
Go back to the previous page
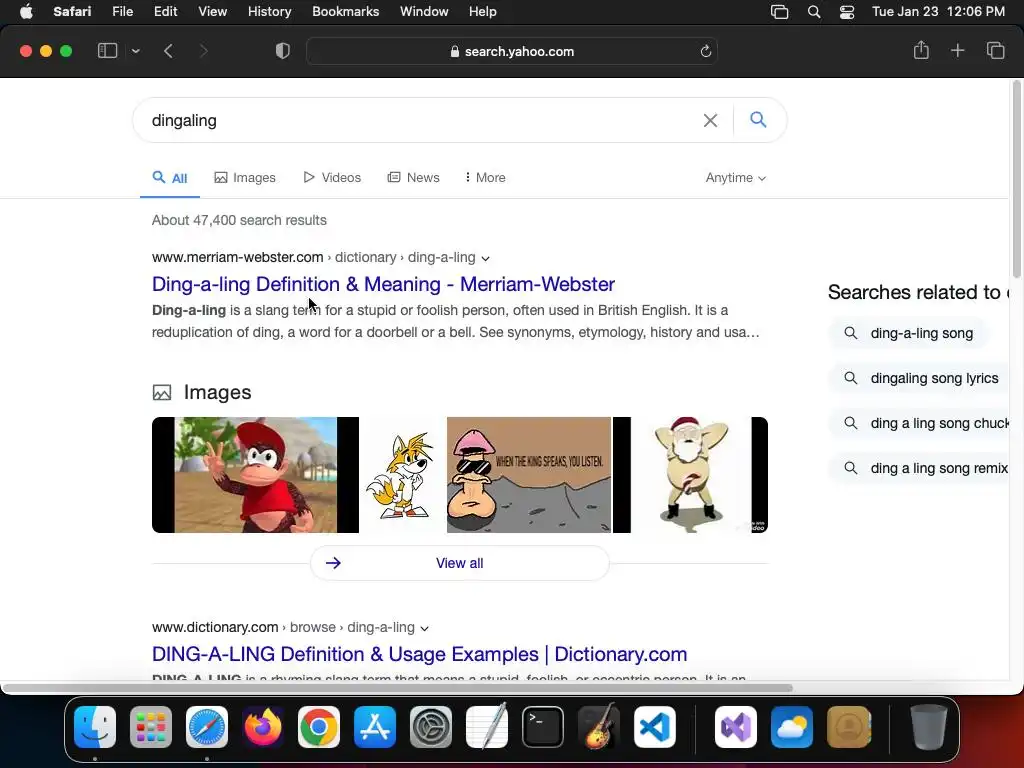click(168, 51)
